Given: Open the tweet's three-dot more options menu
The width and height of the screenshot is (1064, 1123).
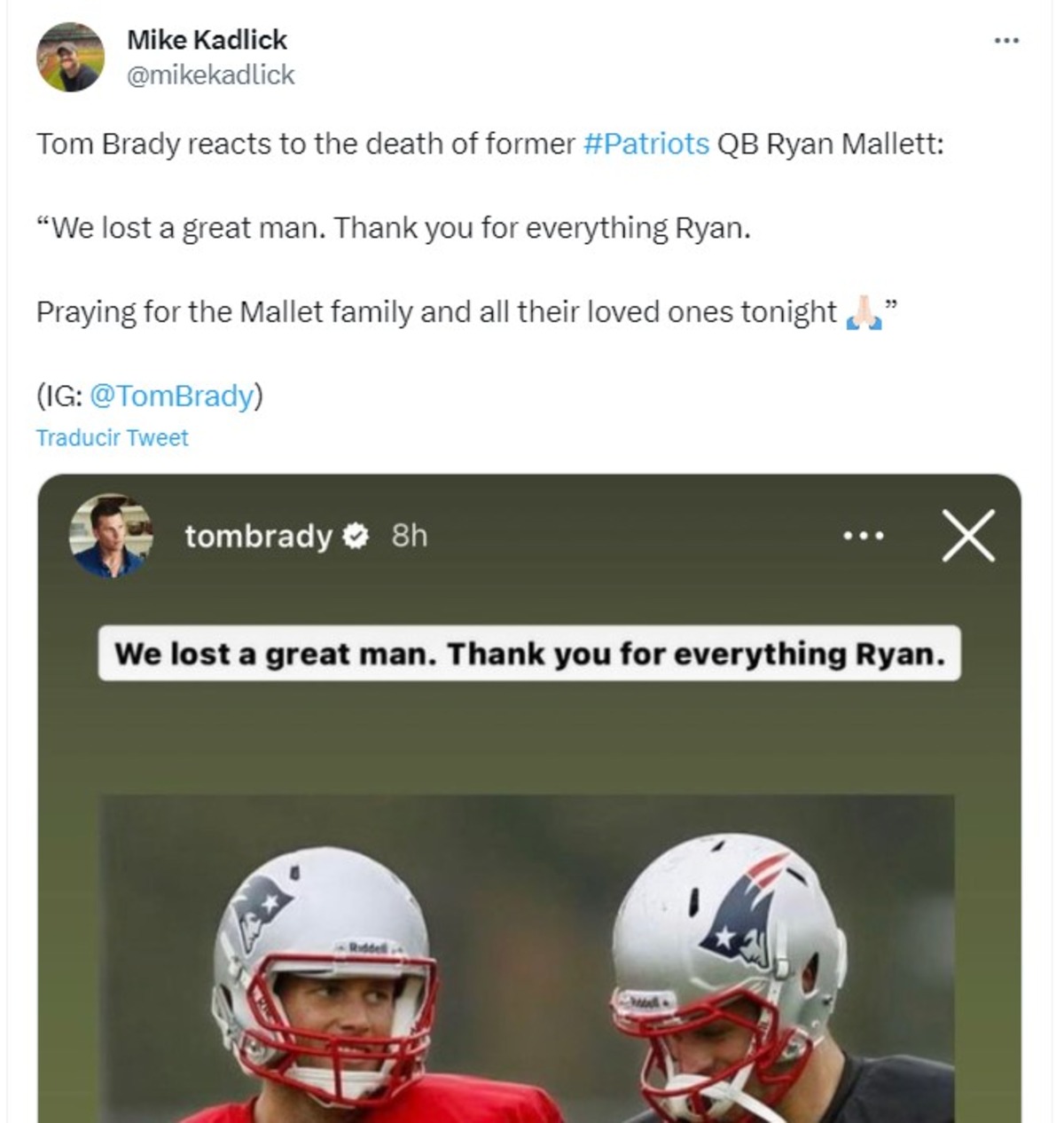Looking at the screenshot, I should [x=1006, y=41].
